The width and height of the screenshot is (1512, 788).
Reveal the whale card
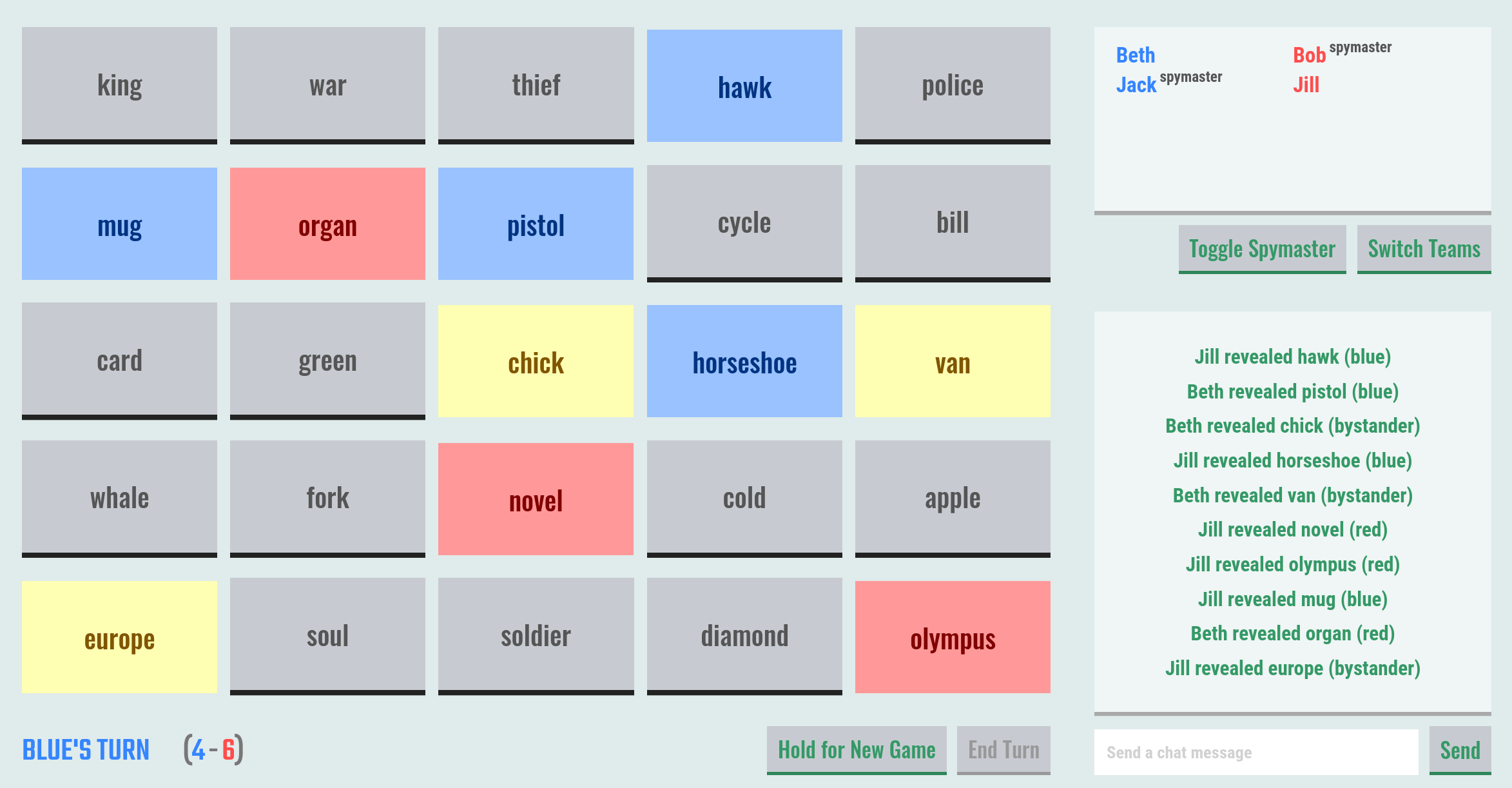click(119, 498)
